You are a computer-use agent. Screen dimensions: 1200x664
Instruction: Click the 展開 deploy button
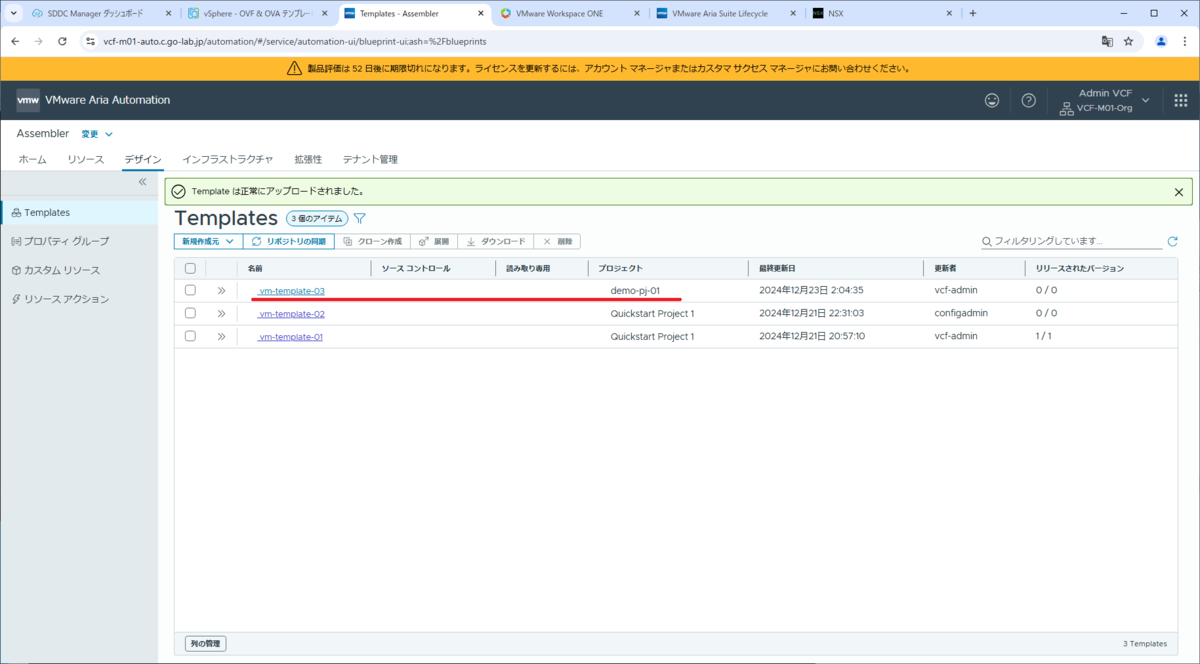pos(434,241)
